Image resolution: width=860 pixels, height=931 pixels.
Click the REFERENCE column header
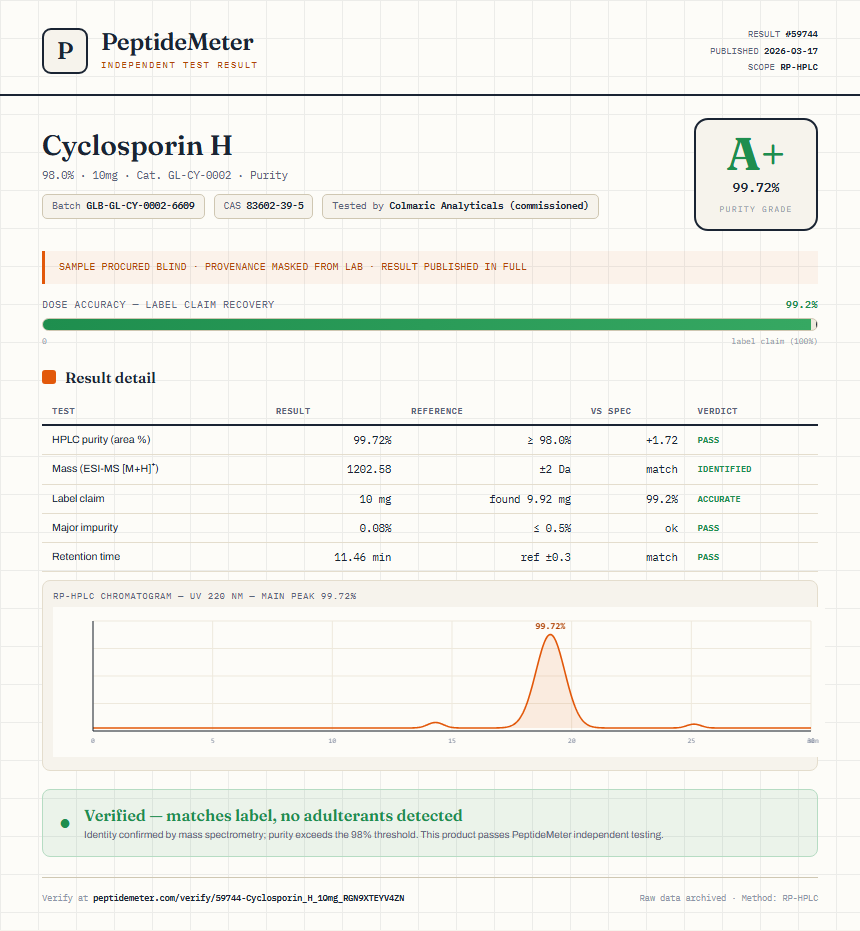tap(437, 411)
